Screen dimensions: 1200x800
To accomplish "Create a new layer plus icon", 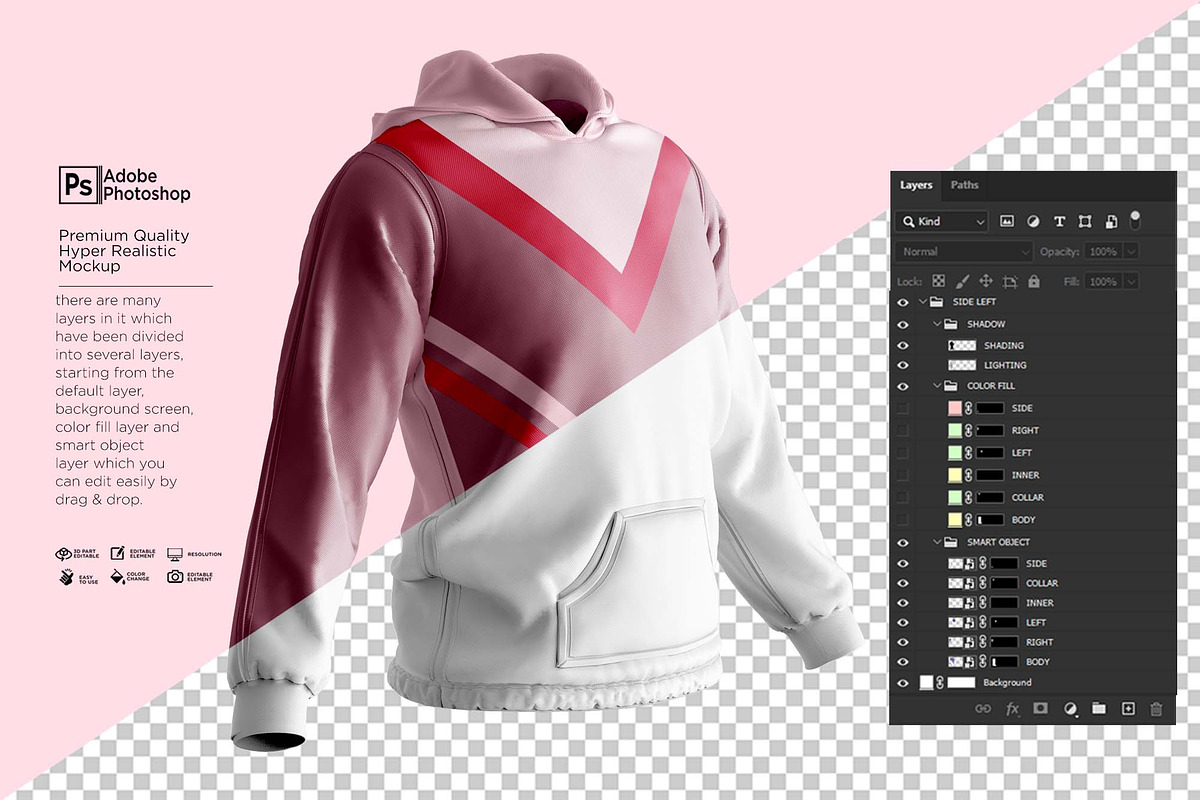I will [1128, 708].
